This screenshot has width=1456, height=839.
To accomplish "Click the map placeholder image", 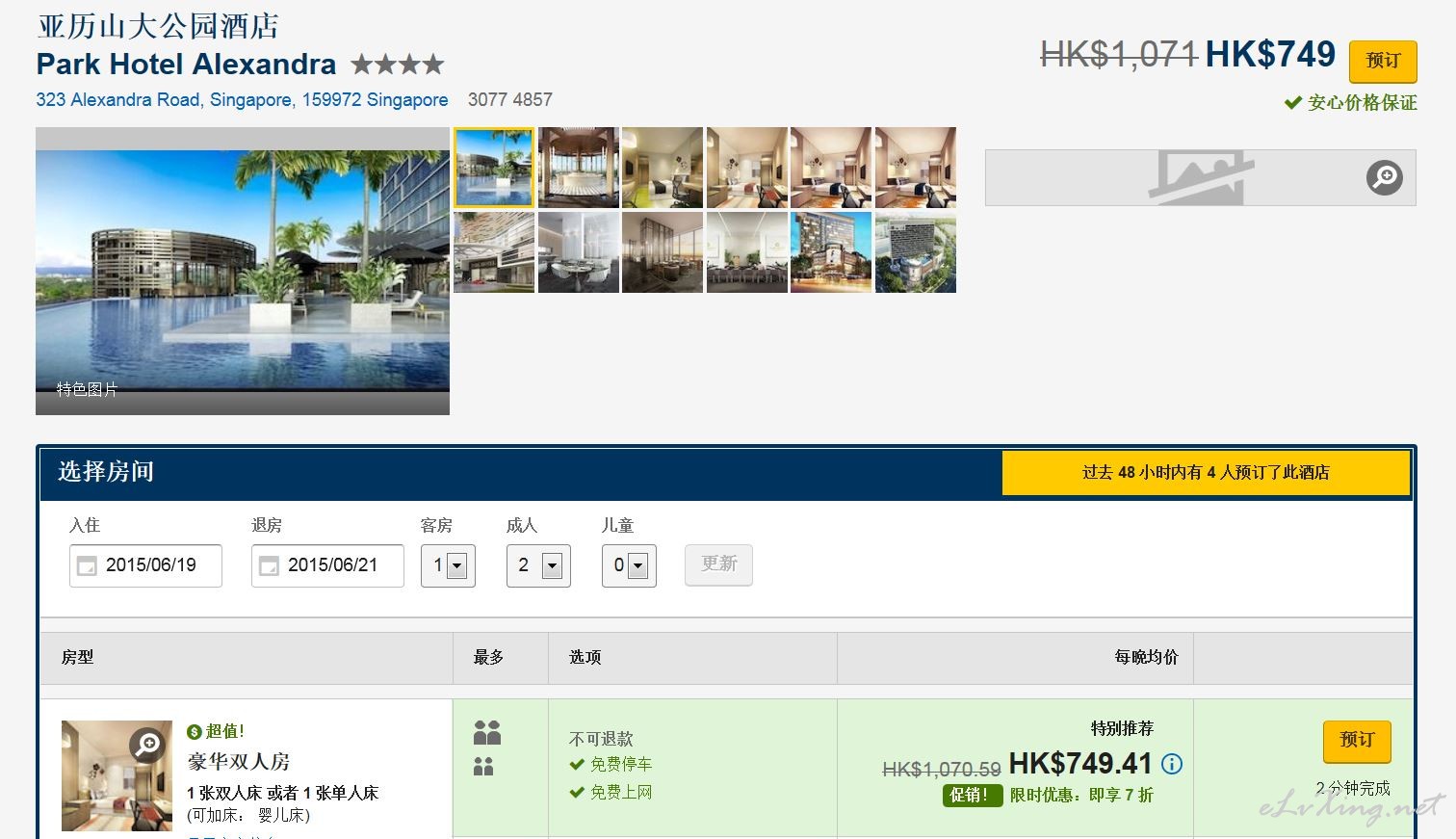I will coord(1200,177).
